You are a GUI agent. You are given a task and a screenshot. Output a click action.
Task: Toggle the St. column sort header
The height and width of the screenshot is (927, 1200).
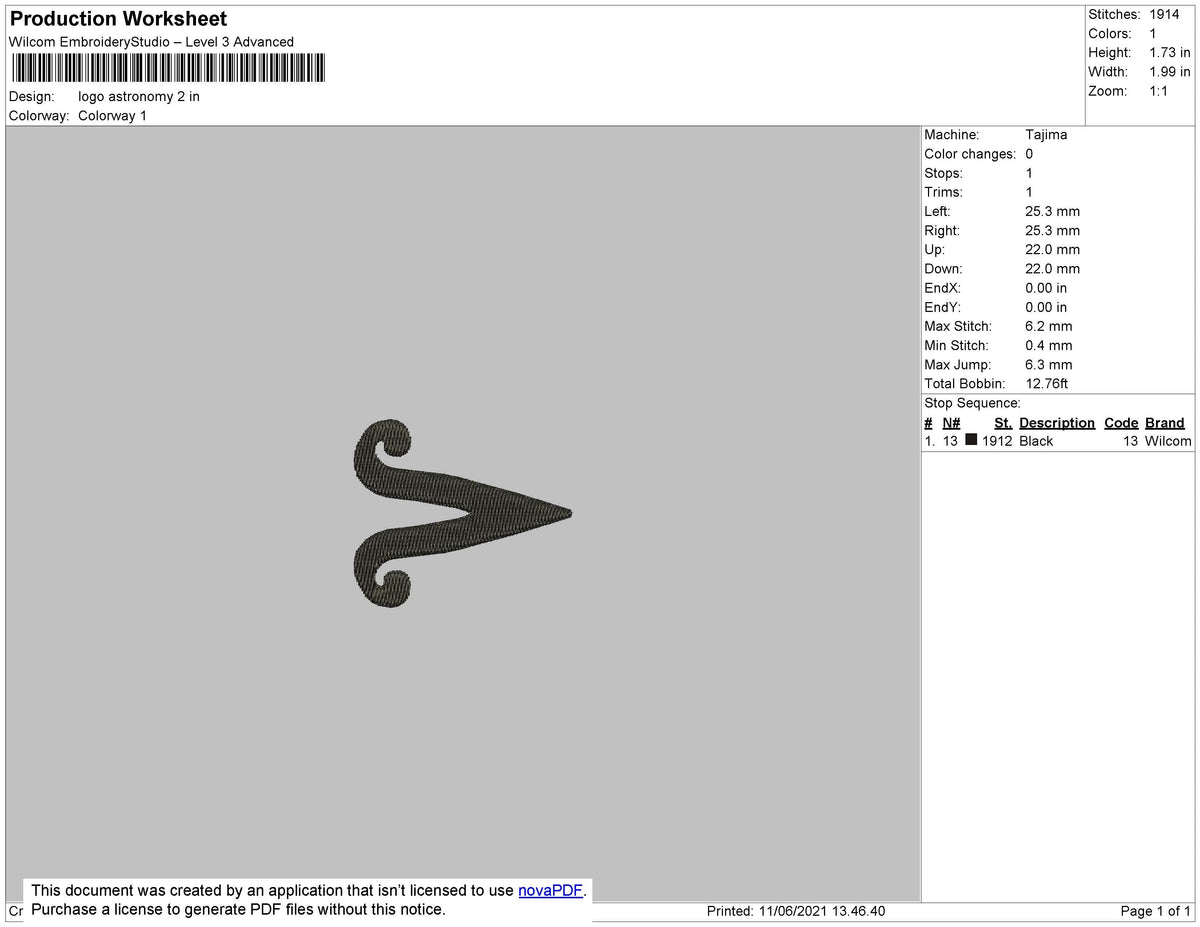click(1003, 422)
